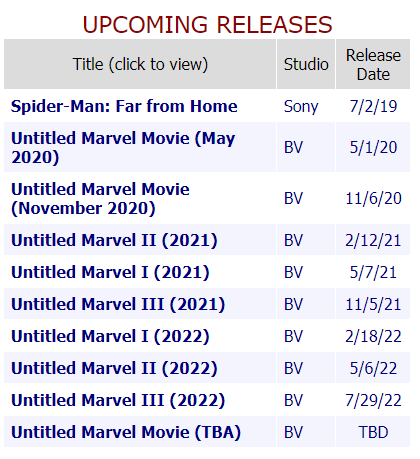Select the 7/29/22 release date cell
This screenshot has width=420, height=459.
(373, 400)
